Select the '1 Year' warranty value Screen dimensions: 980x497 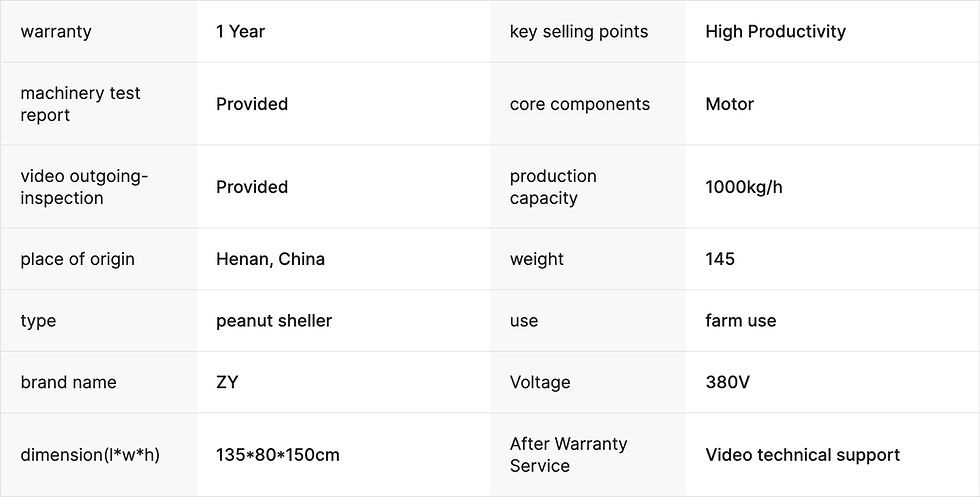(241, 31)
